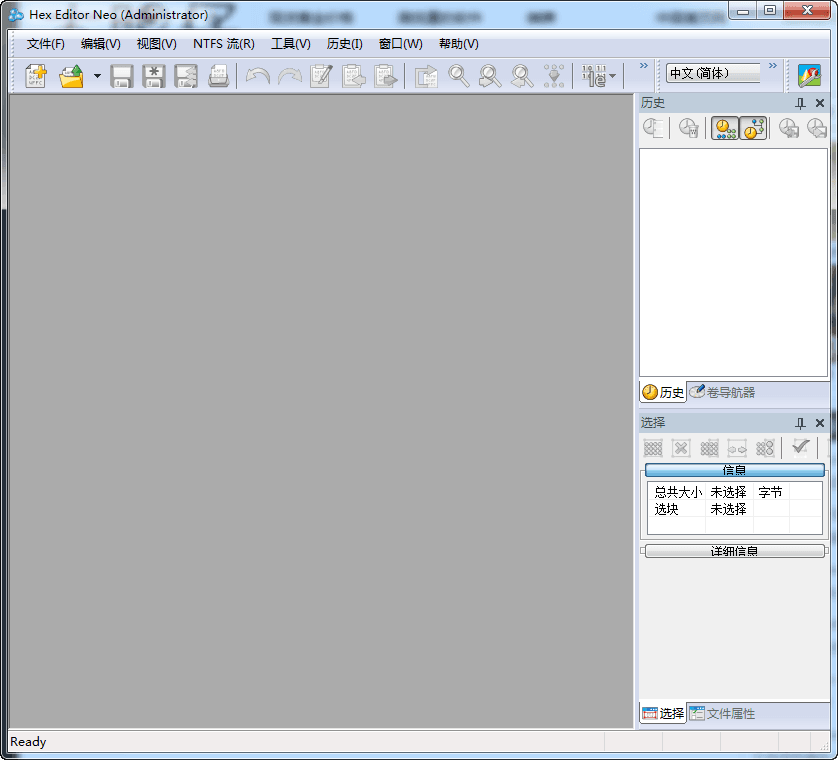The image size is (838, 760).
Task: Click the Print icon in toolbar
Action: pos(218,76)
